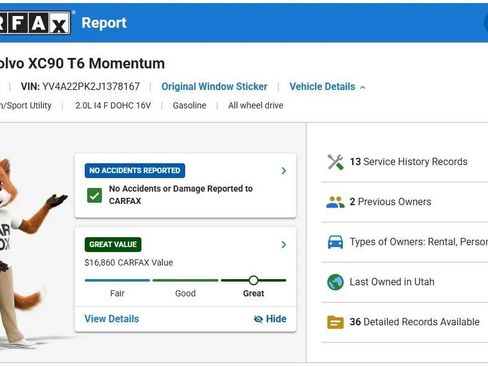Click the All wheel drive text

pos(256,106)
